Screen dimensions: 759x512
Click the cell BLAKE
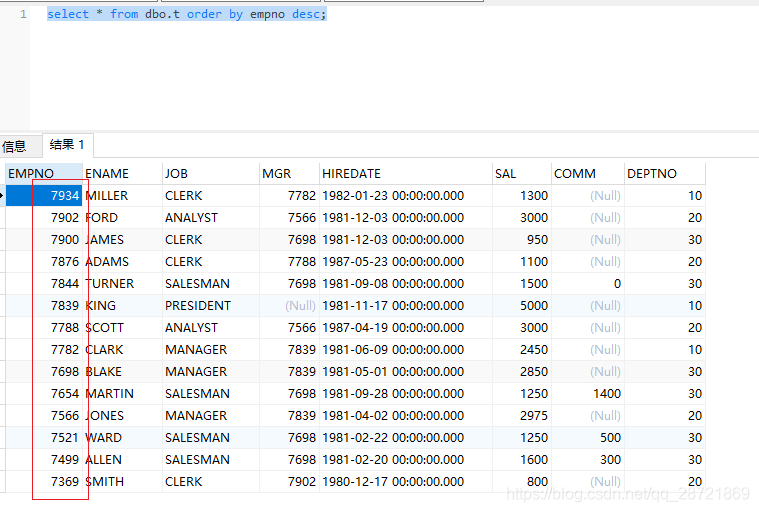coord(122,372)
